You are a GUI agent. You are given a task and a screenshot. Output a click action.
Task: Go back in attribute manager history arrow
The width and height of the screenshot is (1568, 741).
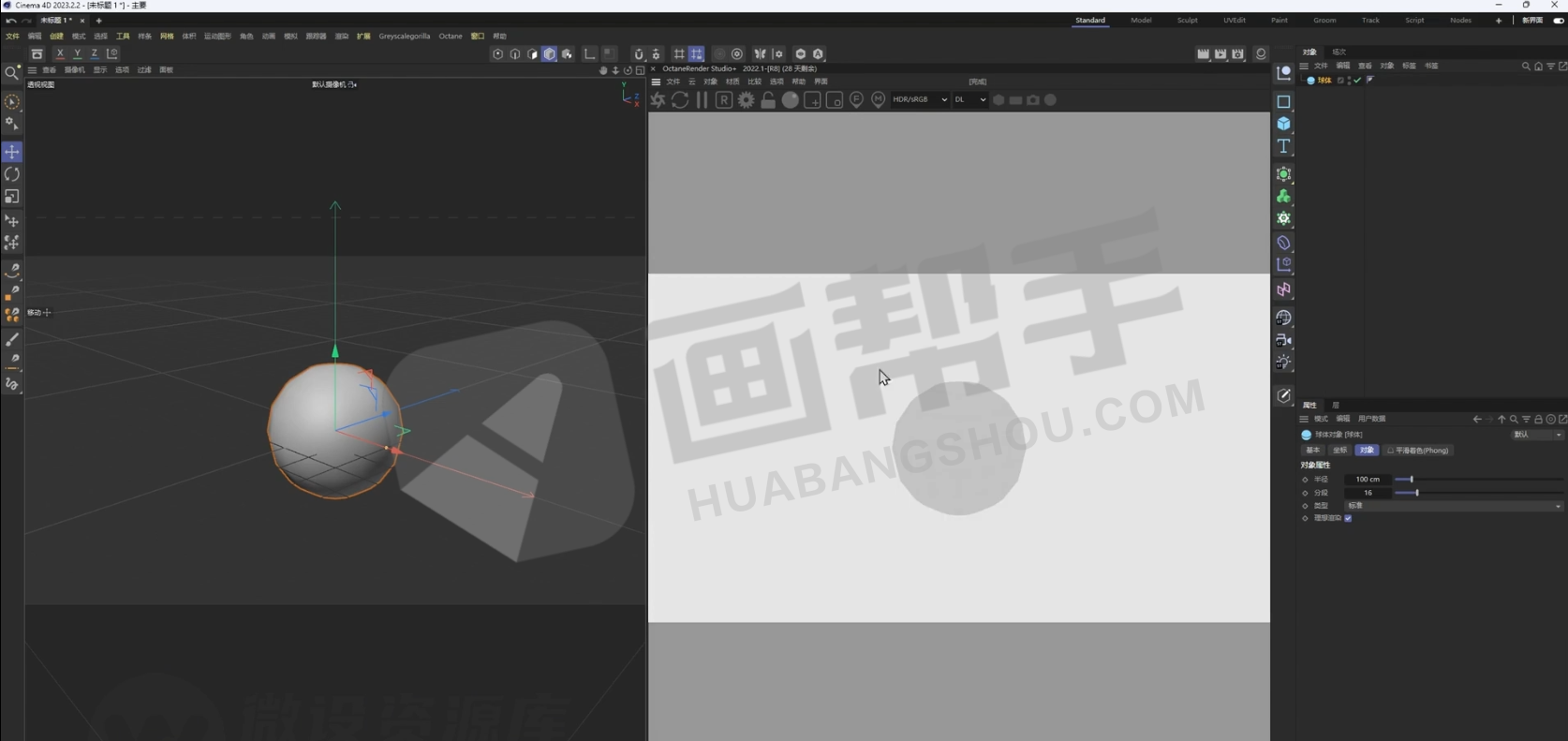click(x=1477, y=420)
